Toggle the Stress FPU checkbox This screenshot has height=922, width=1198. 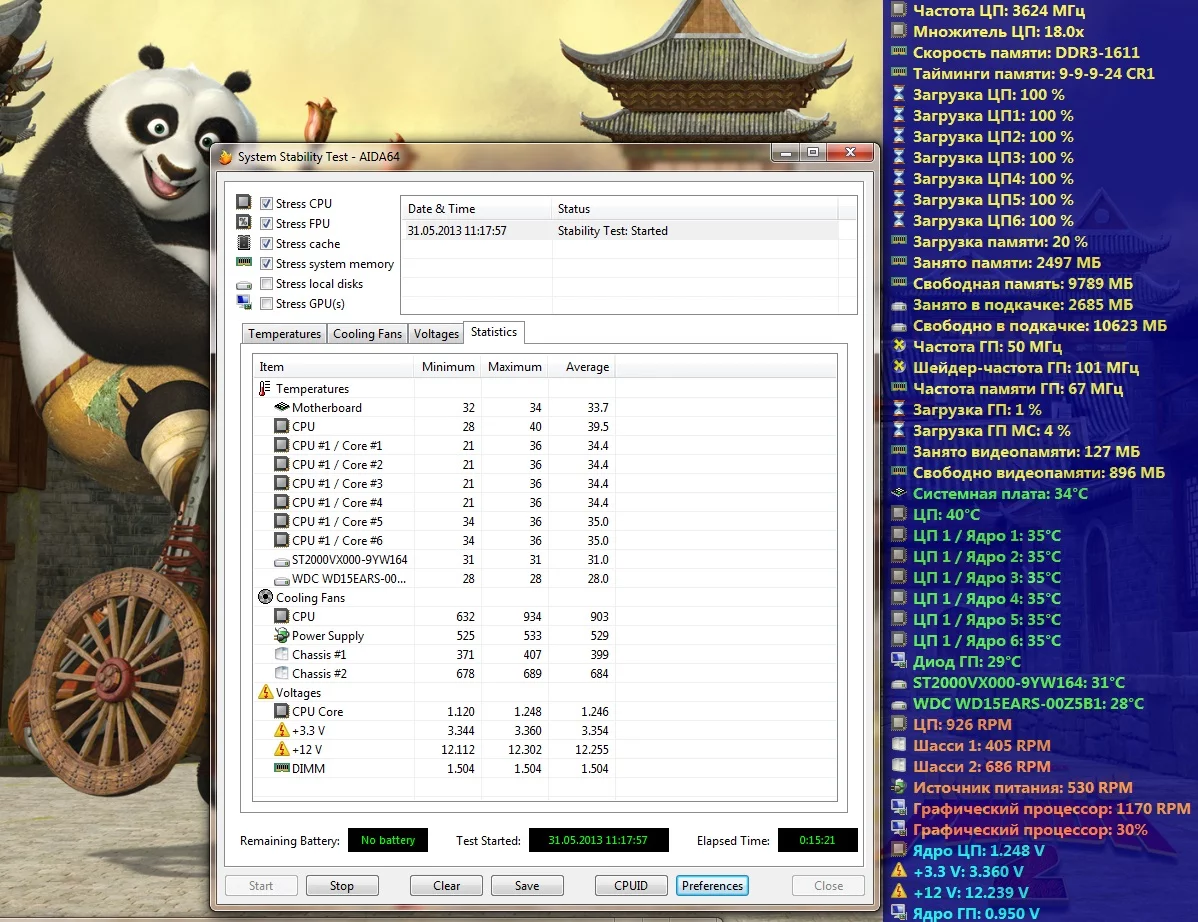pyautogui.click(x=267, y=223)
